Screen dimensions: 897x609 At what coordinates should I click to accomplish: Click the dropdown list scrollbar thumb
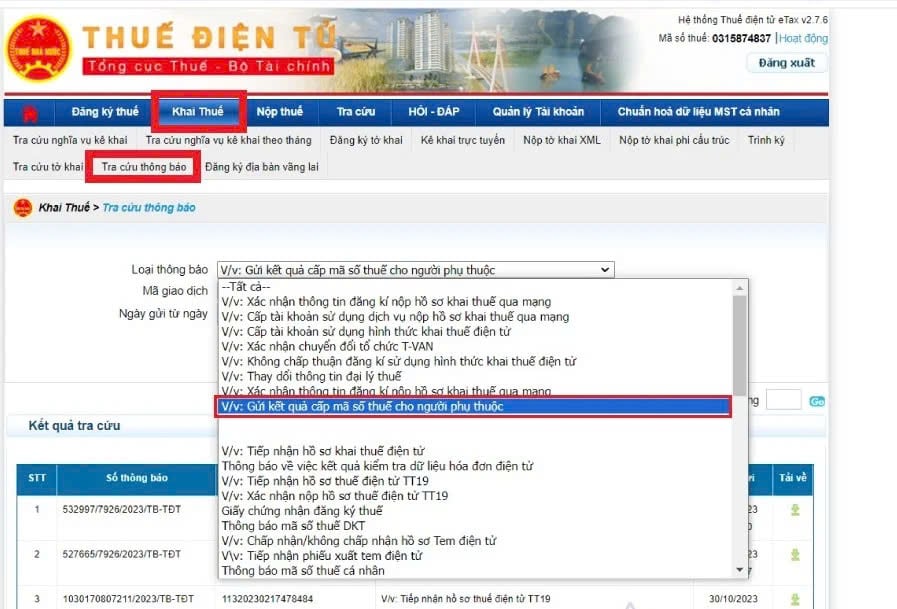[x=740, y=345]
